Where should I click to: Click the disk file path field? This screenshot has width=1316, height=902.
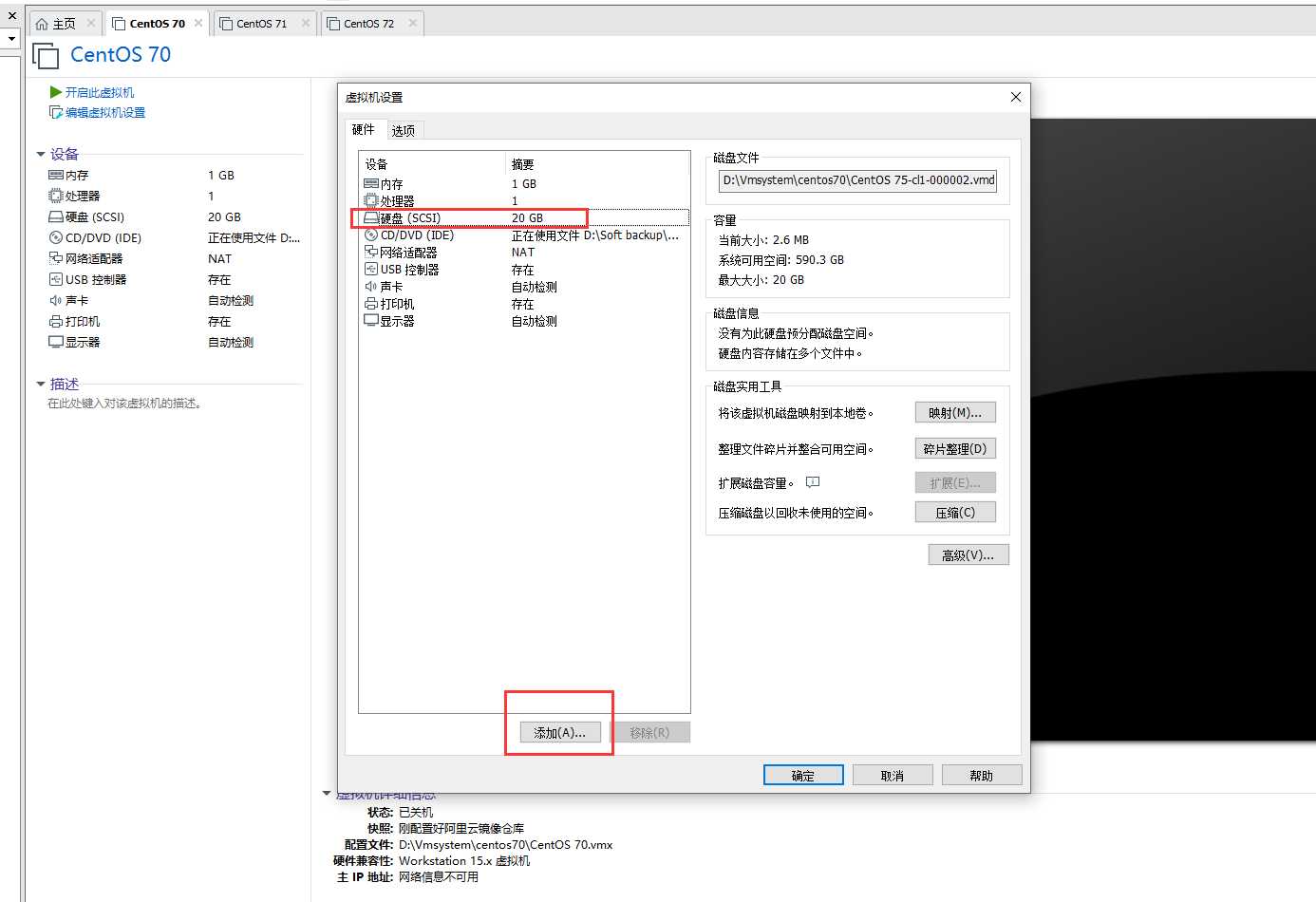(858, 180)
